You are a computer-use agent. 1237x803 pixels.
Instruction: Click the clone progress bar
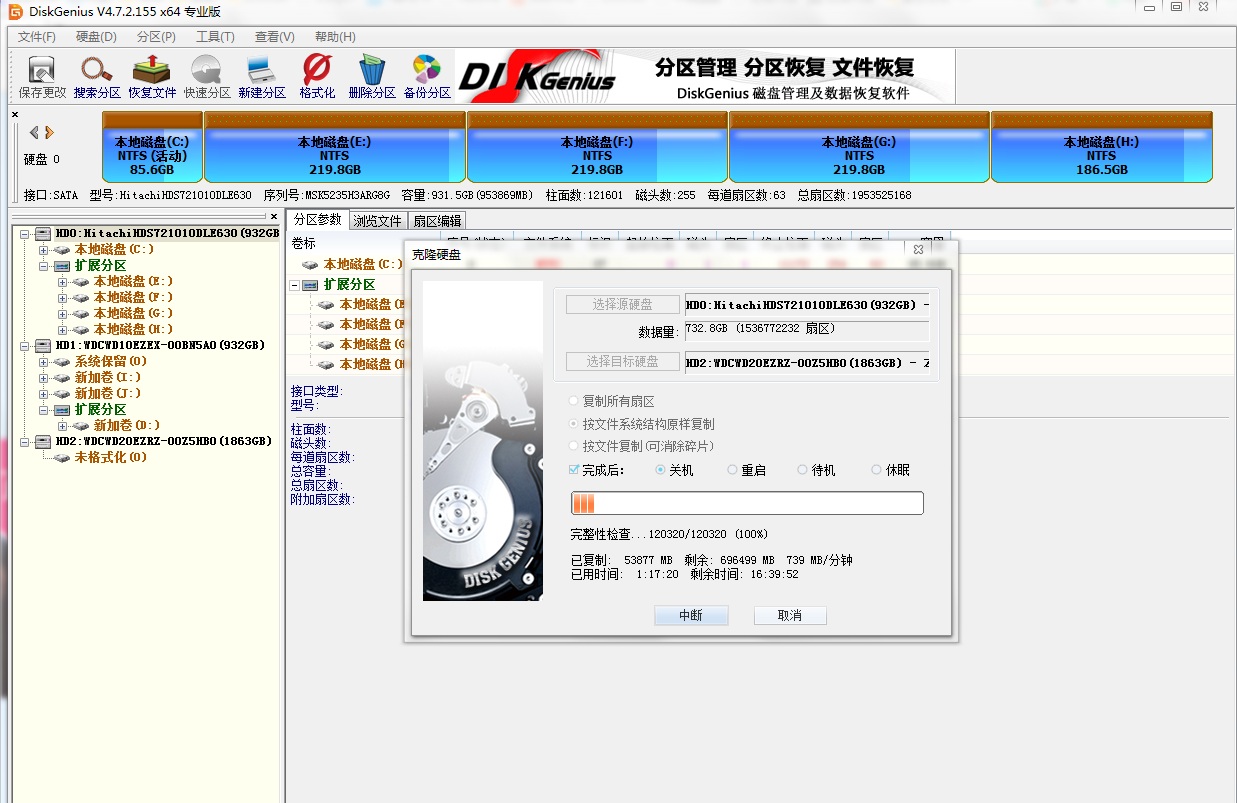click(747, 503)
